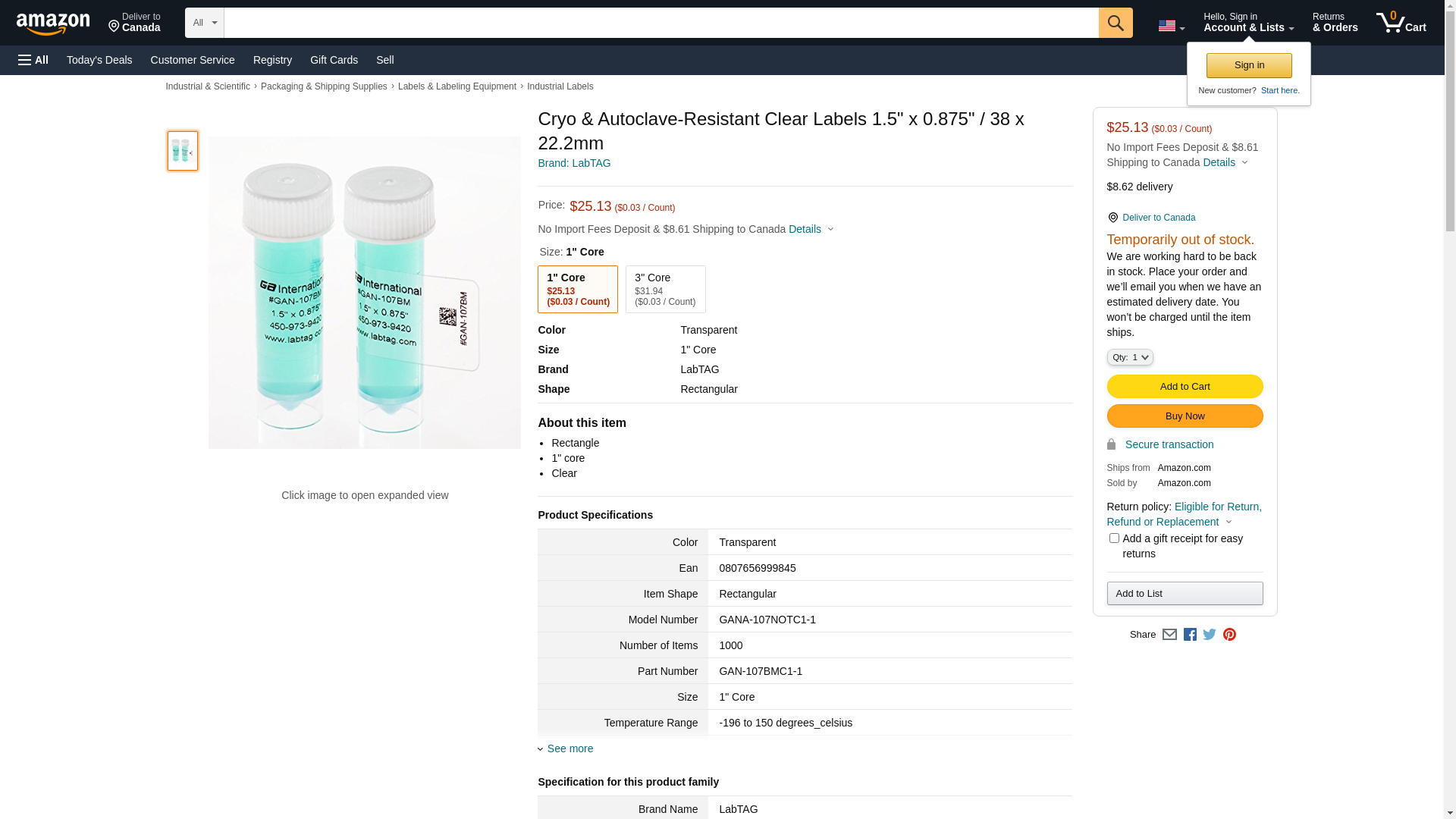The width and height of the screenshot is (1456, 819).
Task: Open Today's Deals in navigation bar
Action: (99, 60)
